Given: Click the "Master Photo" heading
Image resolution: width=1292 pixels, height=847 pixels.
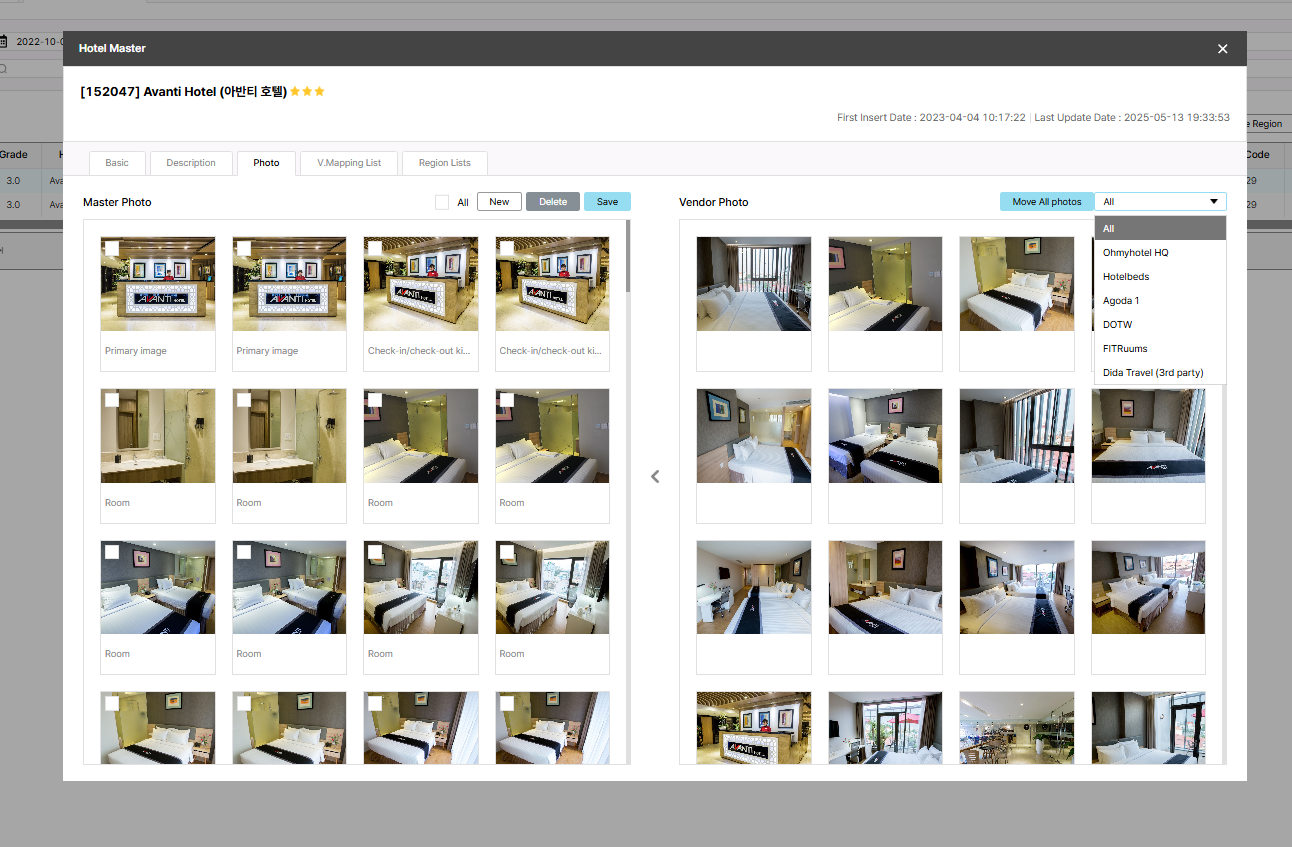Looking at the screenshot, I should click(117, 202).
